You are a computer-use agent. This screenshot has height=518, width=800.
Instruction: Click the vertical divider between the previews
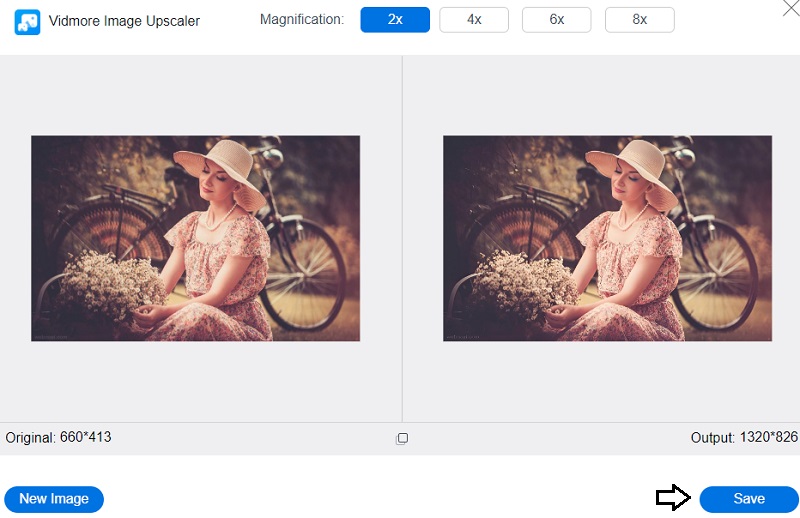pyautogui.click(x=402, y=238)
